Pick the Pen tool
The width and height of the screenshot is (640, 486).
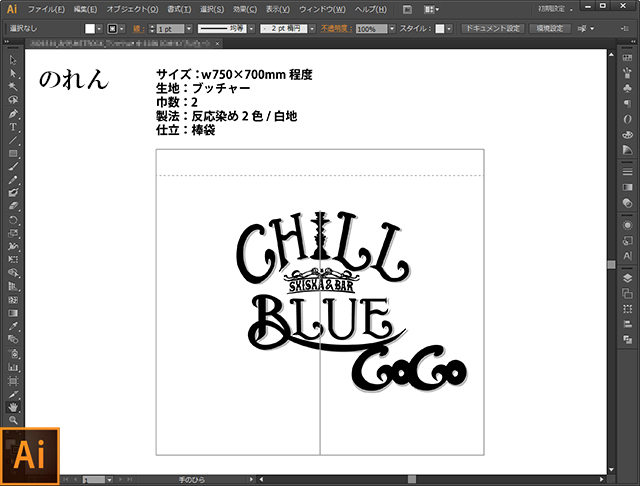(14, 113)
